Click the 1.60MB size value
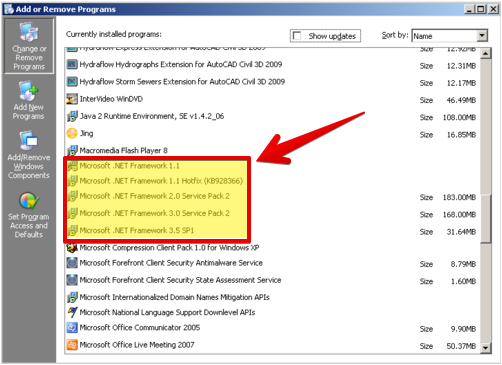This screenshot has width=502, height=365. click(x=463, y=281)
